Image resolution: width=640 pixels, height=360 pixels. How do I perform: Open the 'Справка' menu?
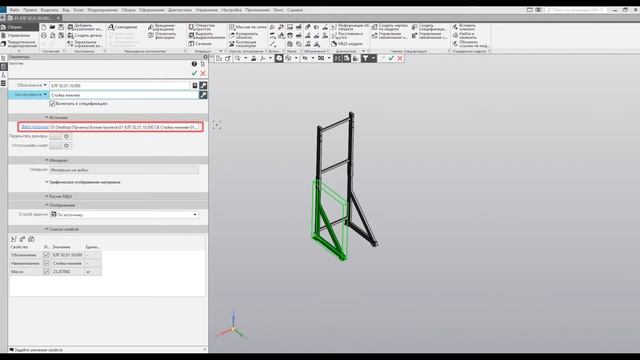tap(294, 10)
